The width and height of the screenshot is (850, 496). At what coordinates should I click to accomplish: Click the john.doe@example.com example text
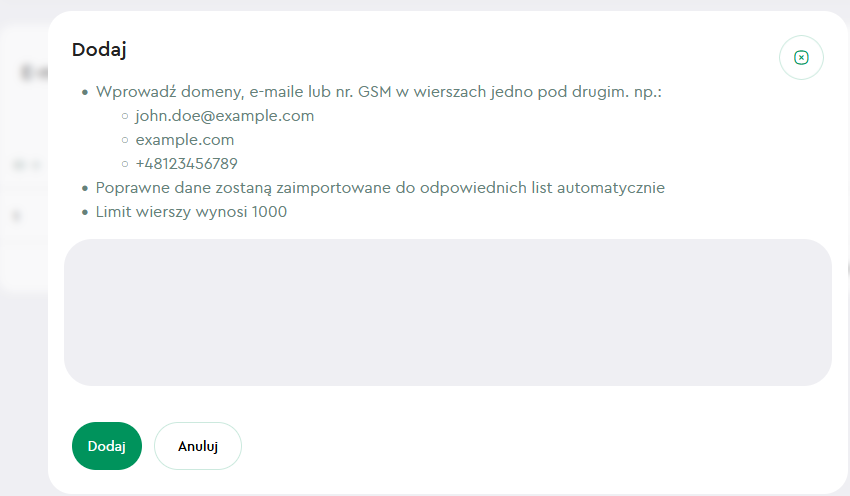pyautogui.click(x=225, y=116)
